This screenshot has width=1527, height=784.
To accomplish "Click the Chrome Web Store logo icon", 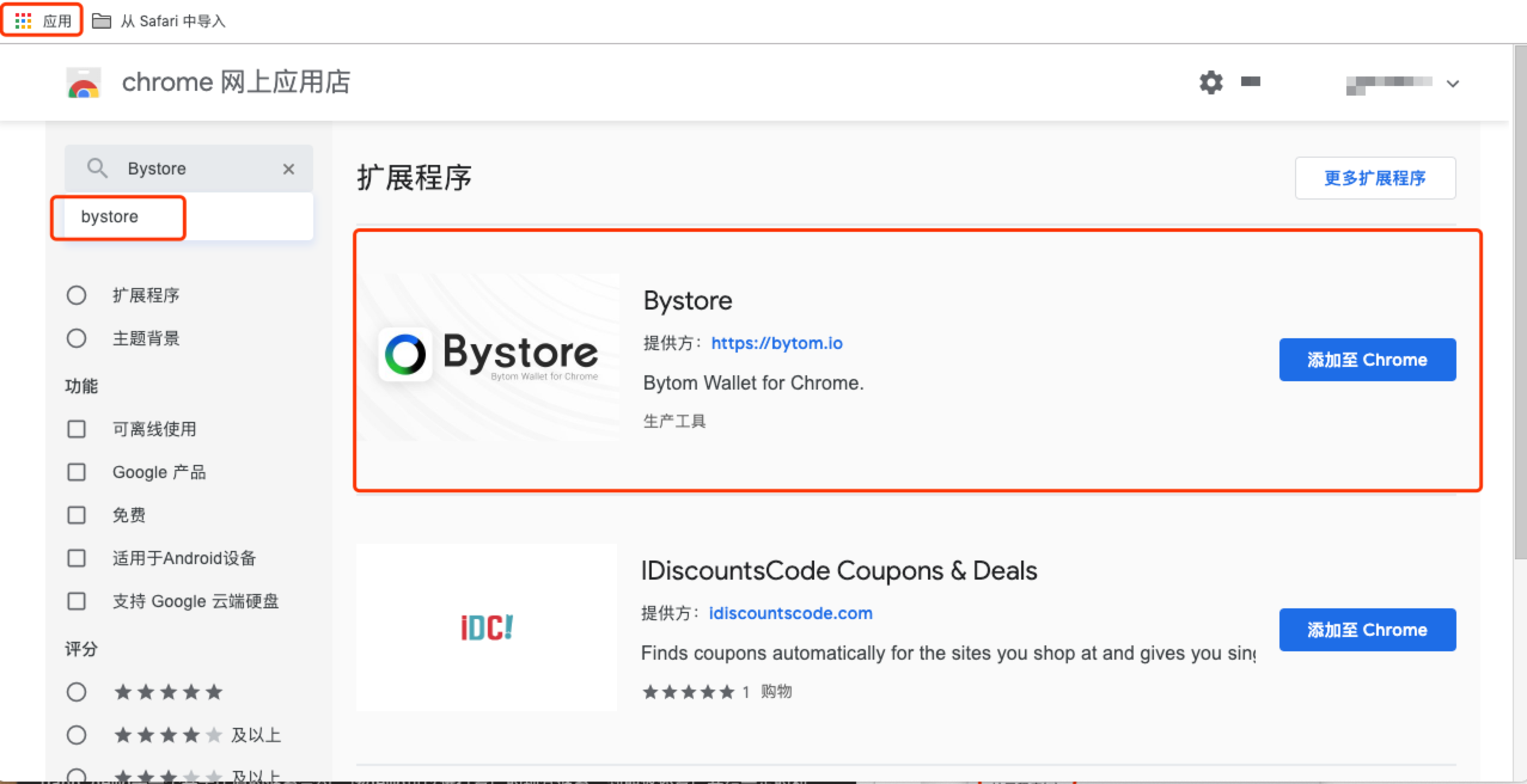I will (x=84, y=83).
